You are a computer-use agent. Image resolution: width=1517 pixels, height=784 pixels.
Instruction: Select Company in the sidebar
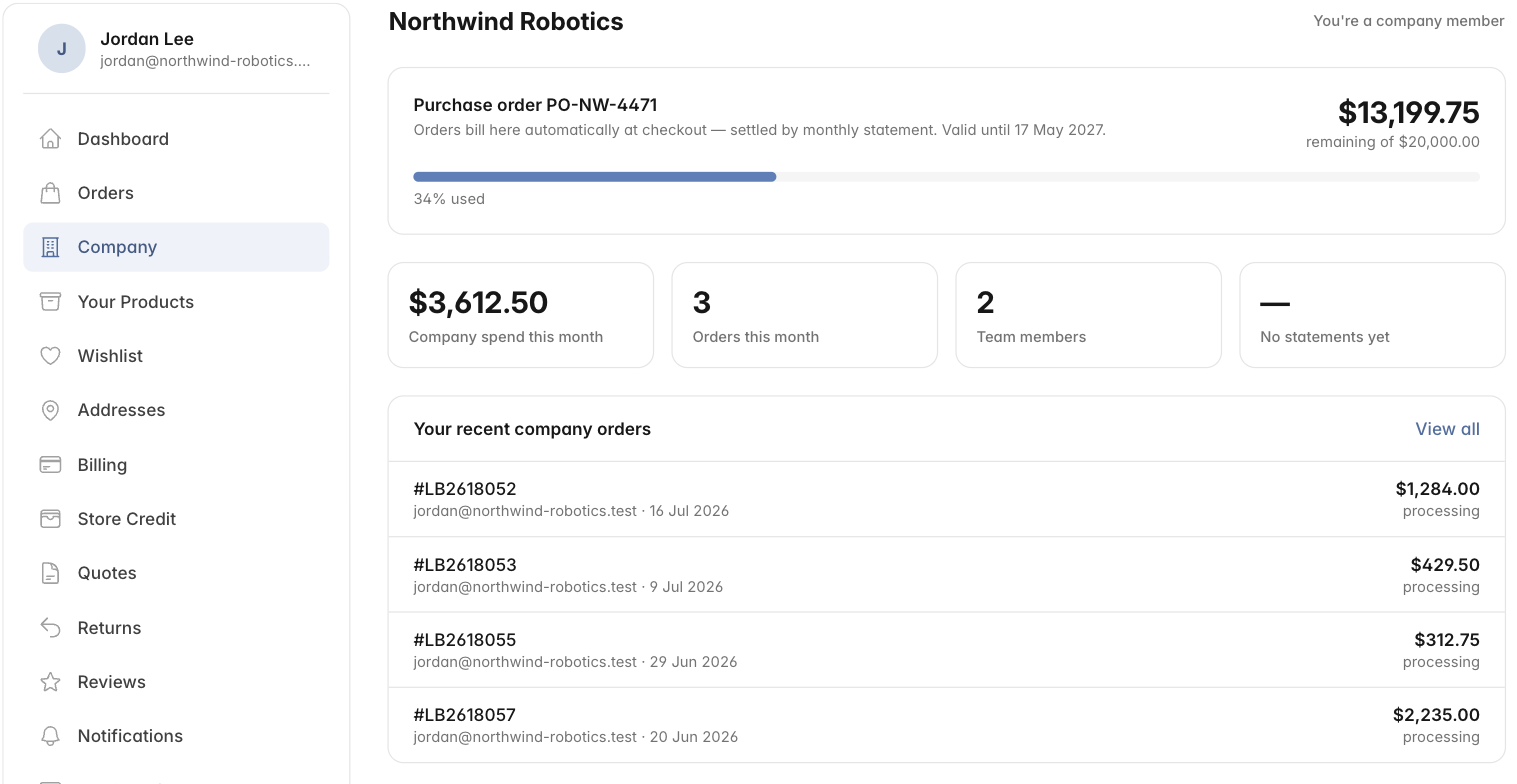(x=176, y=247)
